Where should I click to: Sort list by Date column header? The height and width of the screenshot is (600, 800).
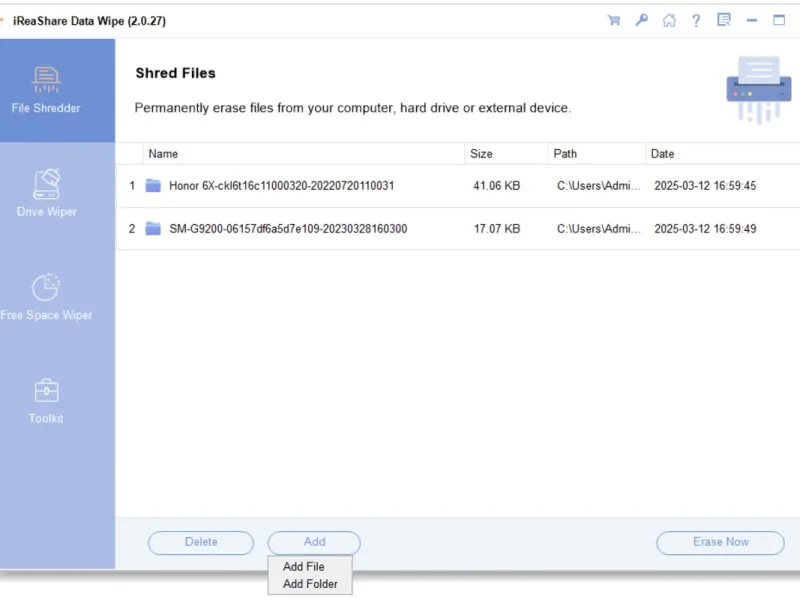[722, 154]
